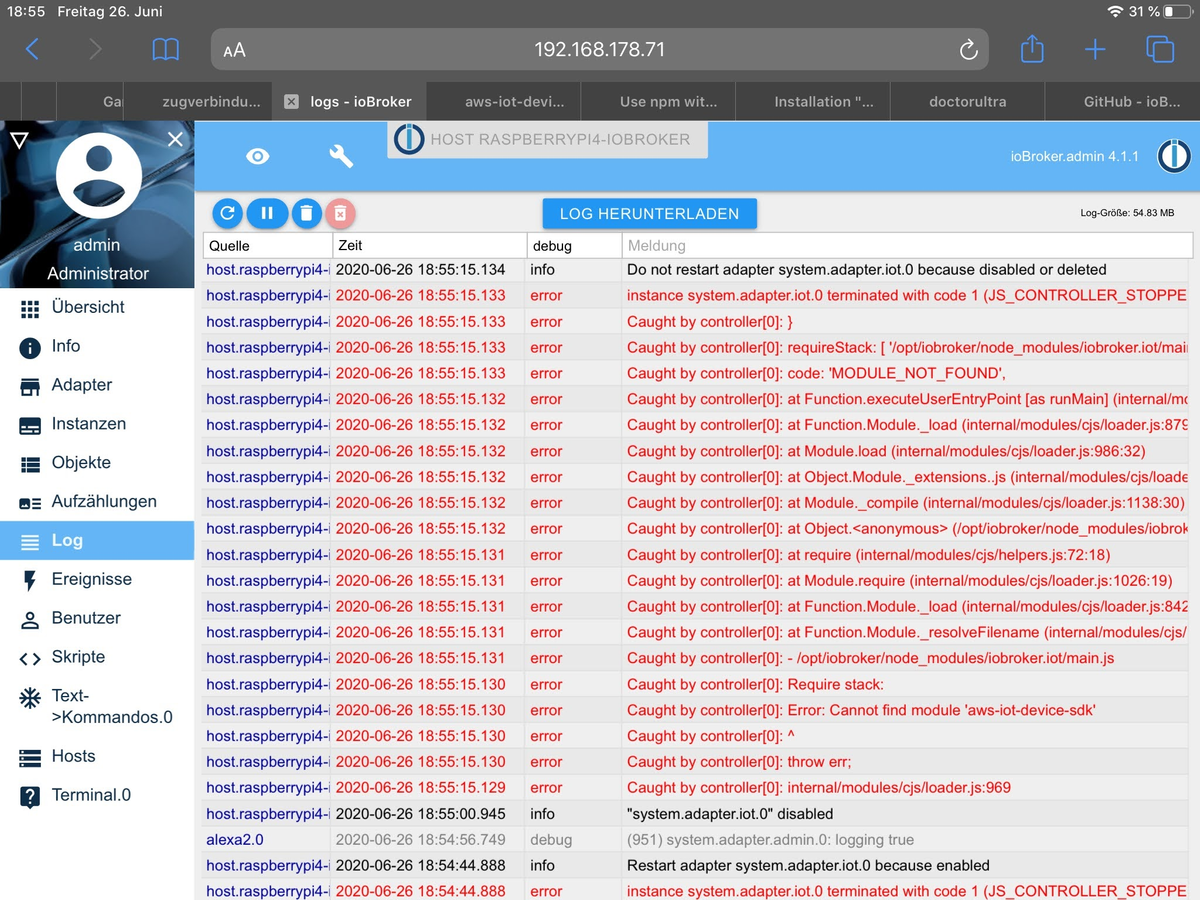Open Aufzählungen in sidebar
The height and width of the screenshot is (900, 1200).
(x=97, y=502)
